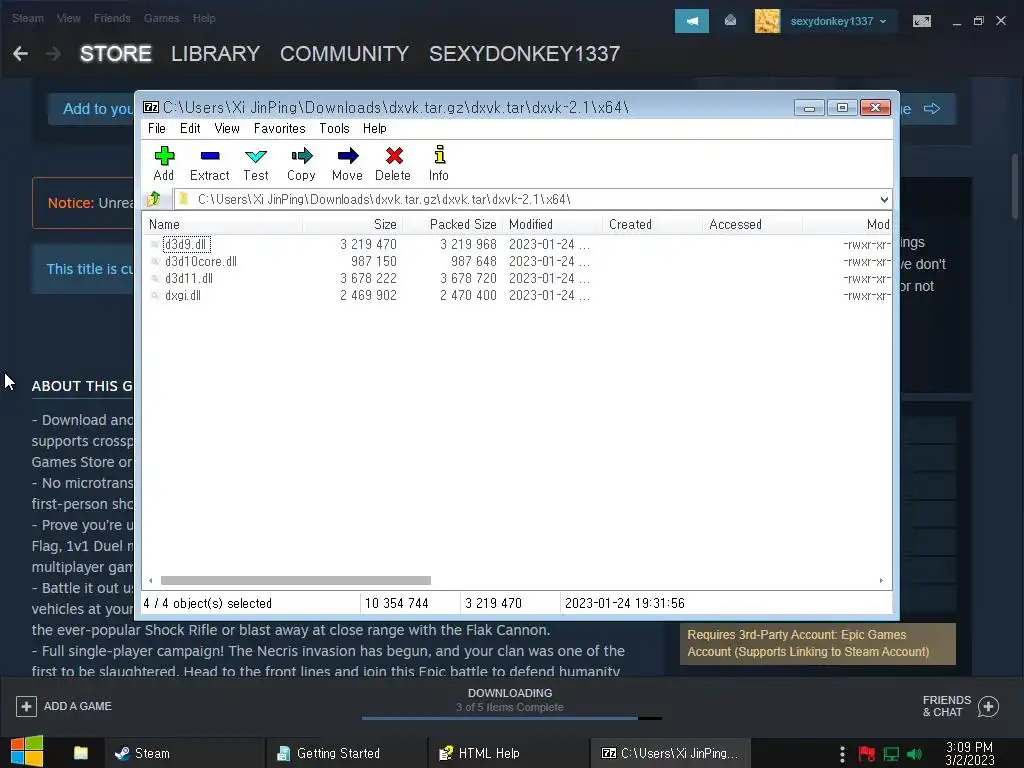Click the Add toolbar icon in 7-Zip
Image resolution: width=1024 pixels, height=768 pixels.
click(164, 156)
